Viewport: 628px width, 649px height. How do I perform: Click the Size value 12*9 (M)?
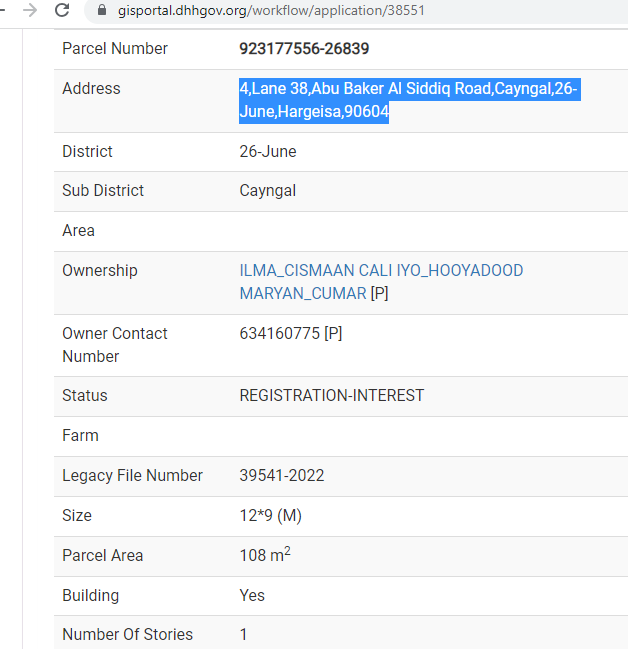pos(270,515)
